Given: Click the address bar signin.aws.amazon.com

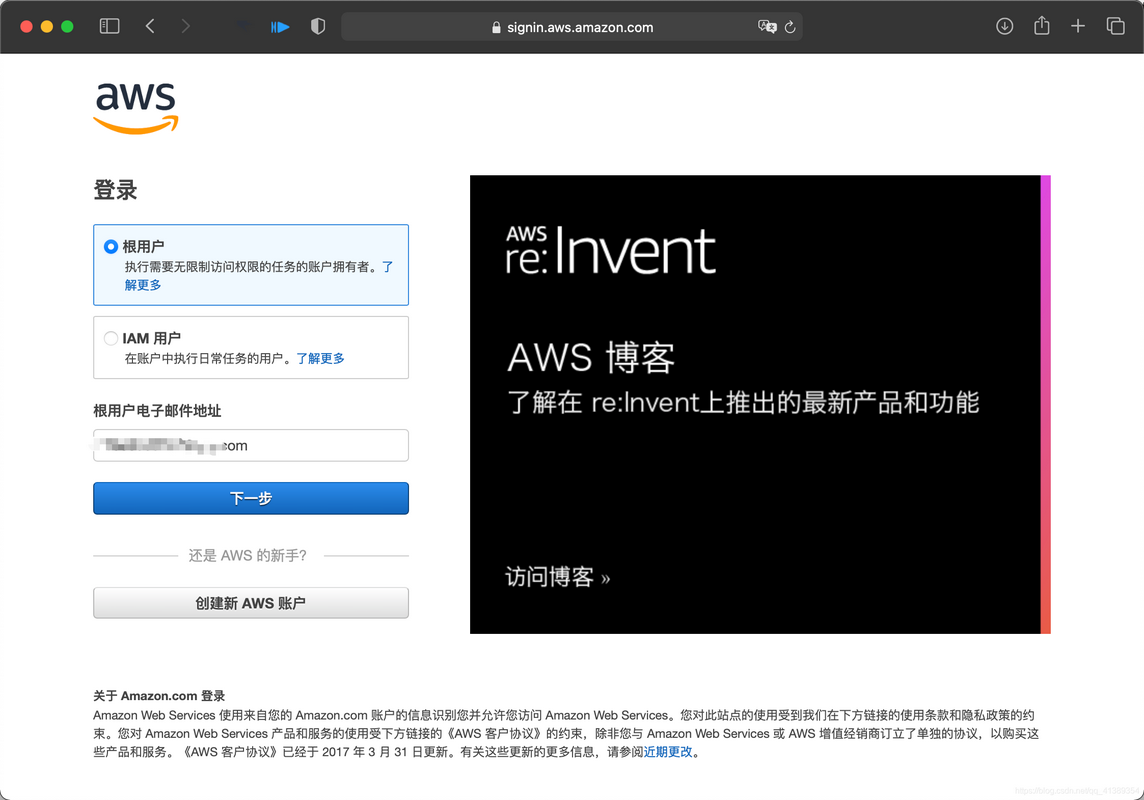Looking at the screenshot, I should (571, 27).
